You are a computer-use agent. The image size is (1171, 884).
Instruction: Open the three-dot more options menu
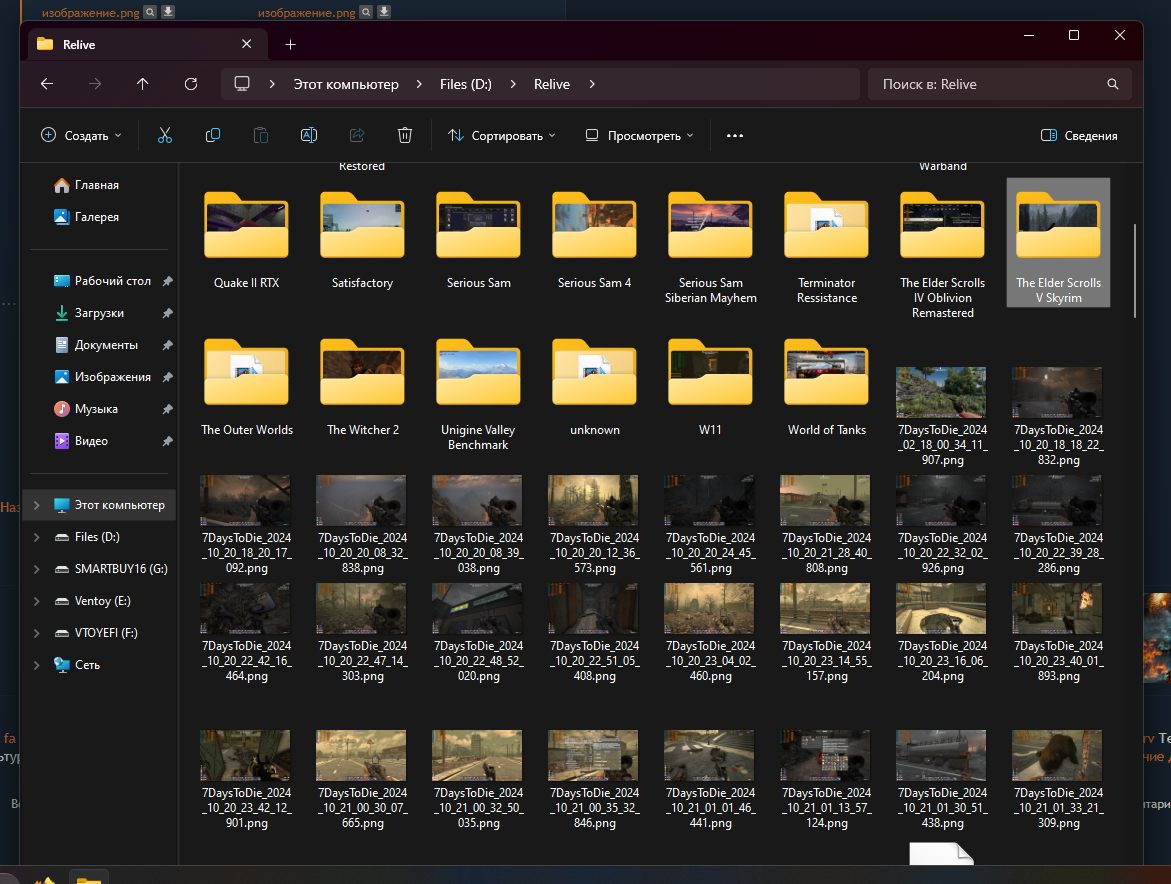735,135
